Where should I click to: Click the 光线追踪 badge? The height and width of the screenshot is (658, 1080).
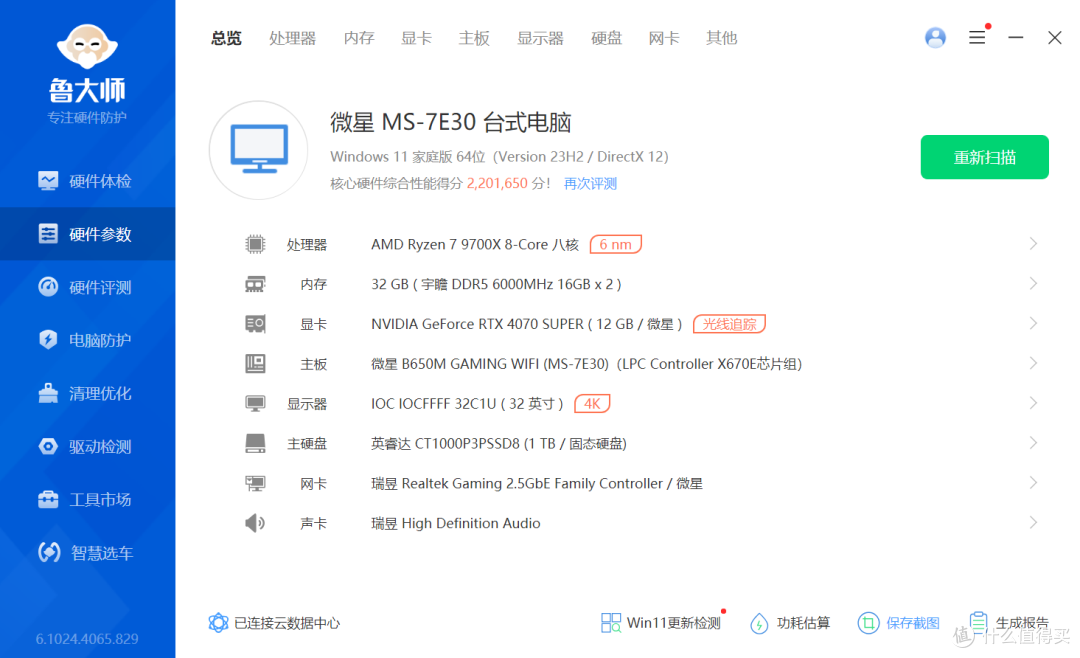[729, 324]
